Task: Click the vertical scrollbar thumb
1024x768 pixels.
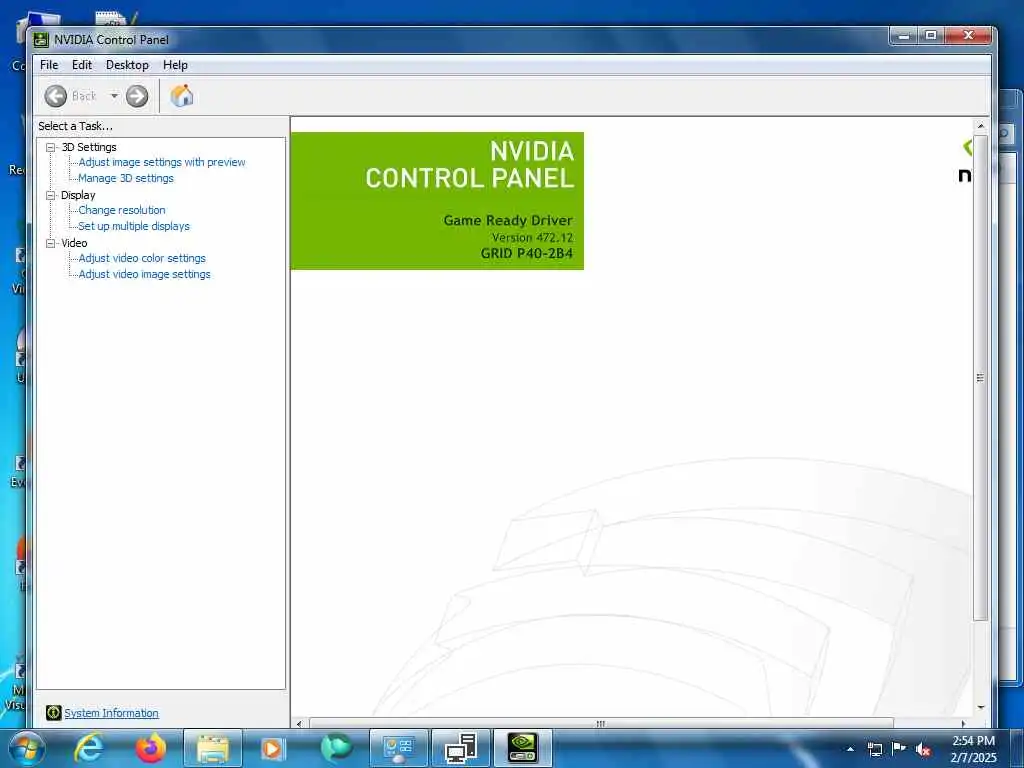Action: point(980,377)
